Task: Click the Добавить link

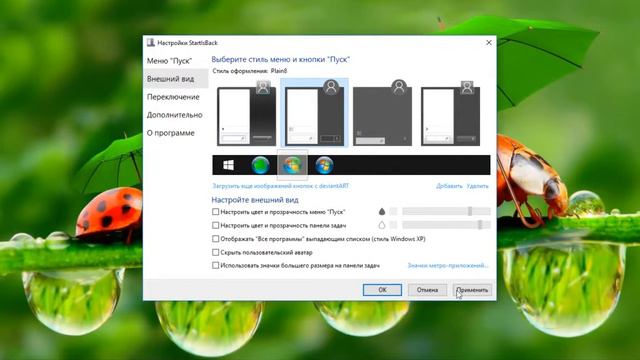Action: click(449, 186)
